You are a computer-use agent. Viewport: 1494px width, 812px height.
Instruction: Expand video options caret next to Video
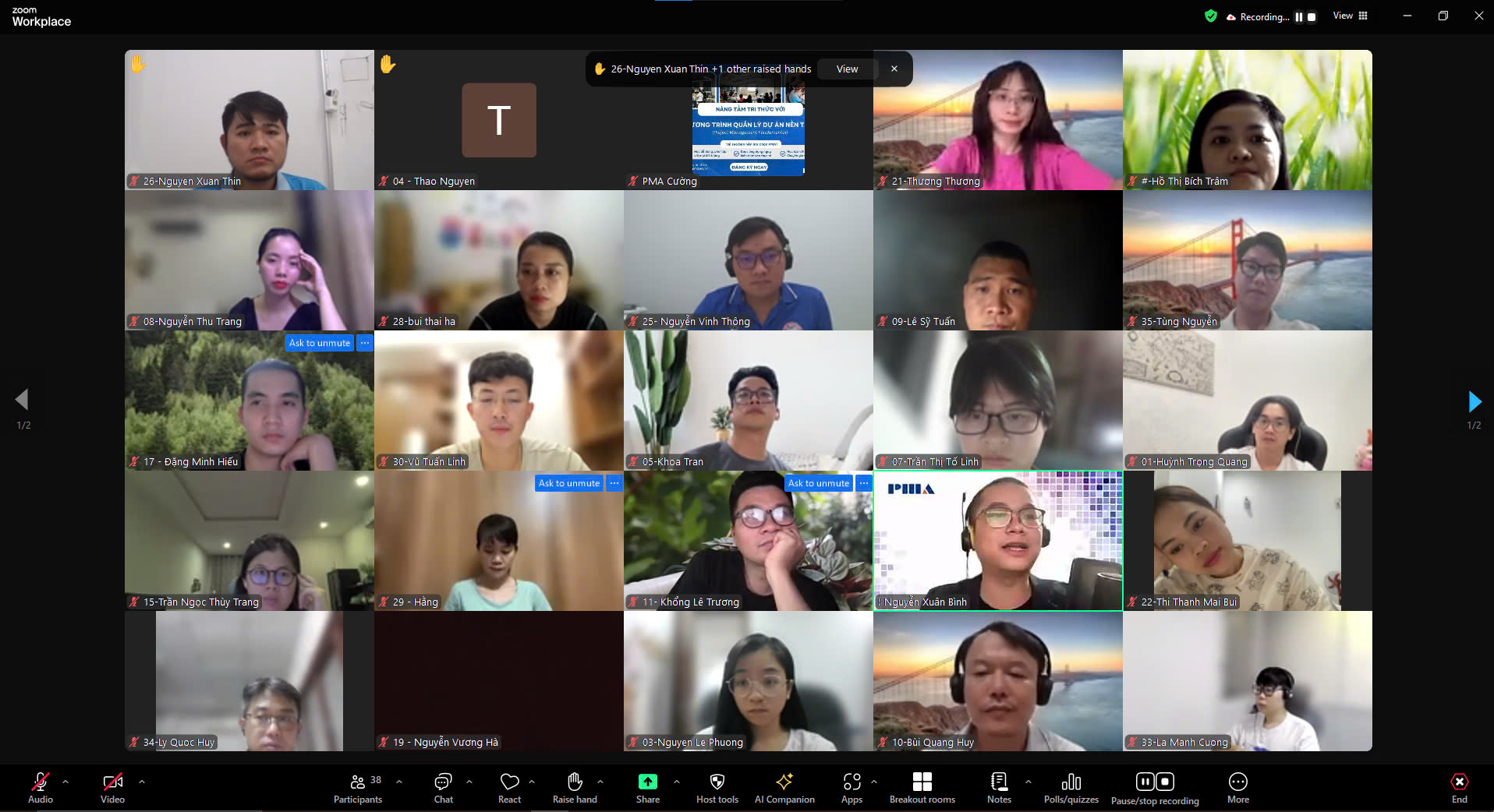pyautogui.click(x=142, y=781)
